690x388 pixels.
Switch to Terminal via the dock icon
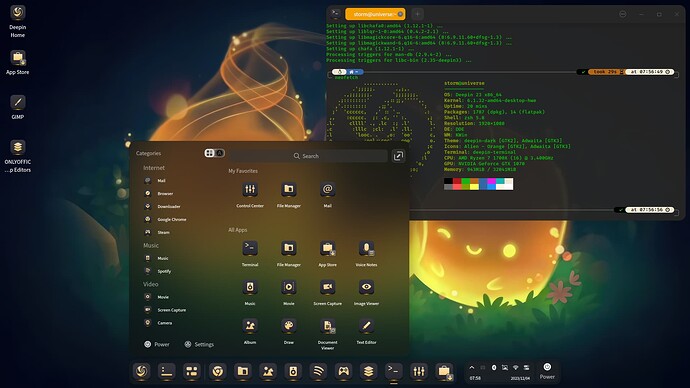(x=393, y=372)
